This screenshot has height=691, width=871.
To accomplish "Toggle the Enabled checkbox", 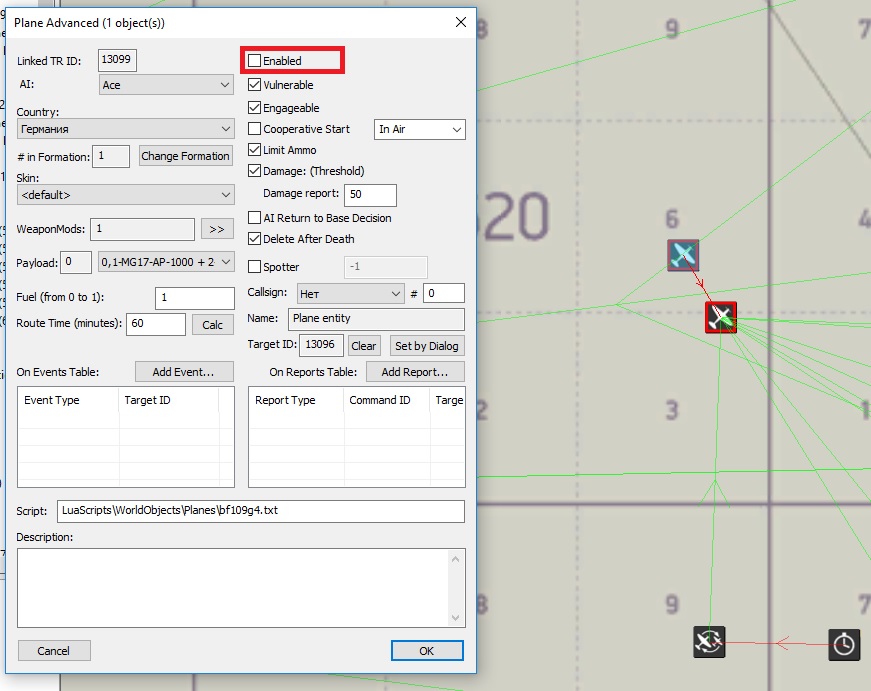I will click(254, 61).
